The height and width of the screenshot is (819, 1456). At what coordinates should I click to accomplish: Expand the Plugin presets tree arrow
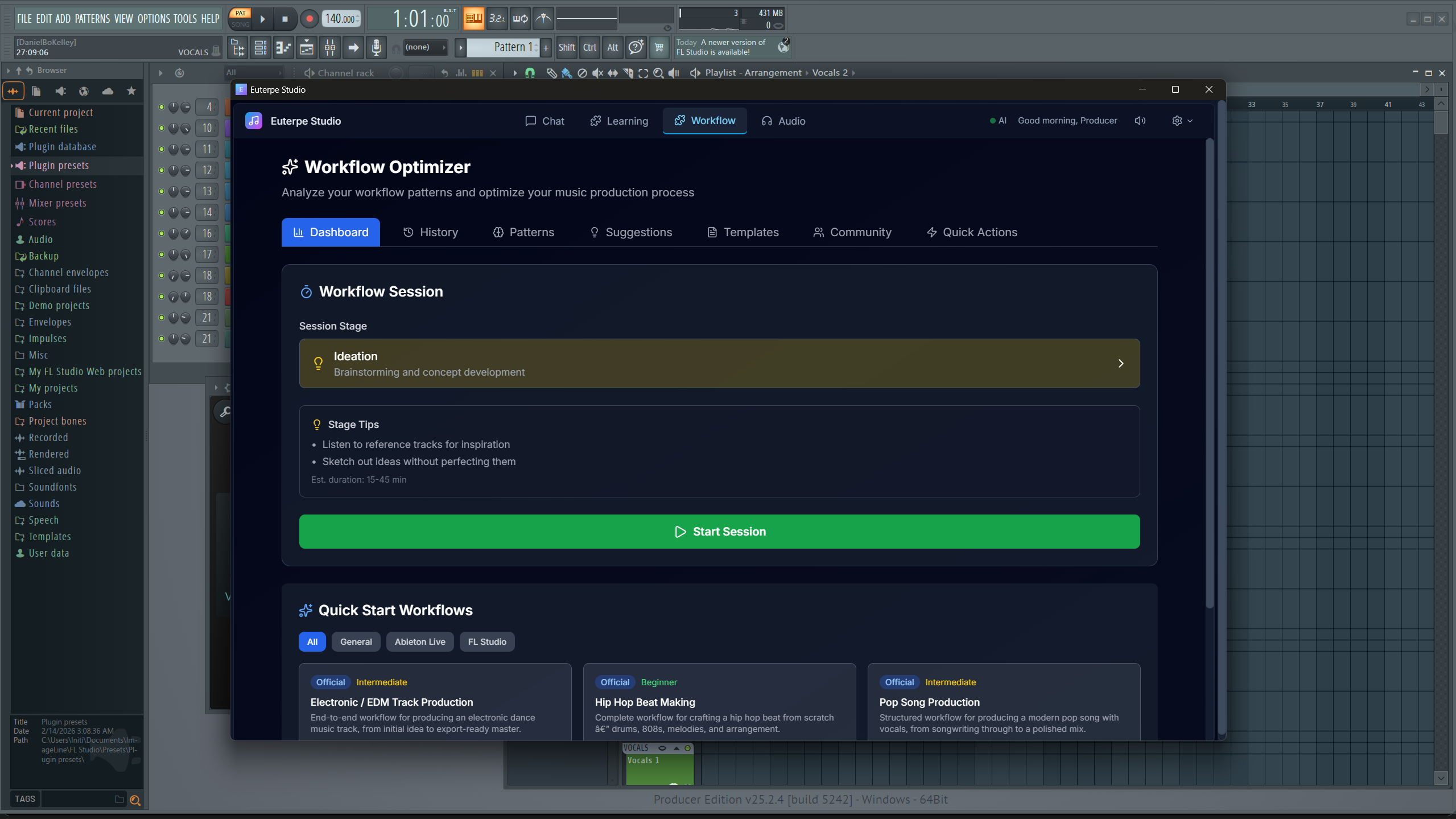[x=12, y=166]
